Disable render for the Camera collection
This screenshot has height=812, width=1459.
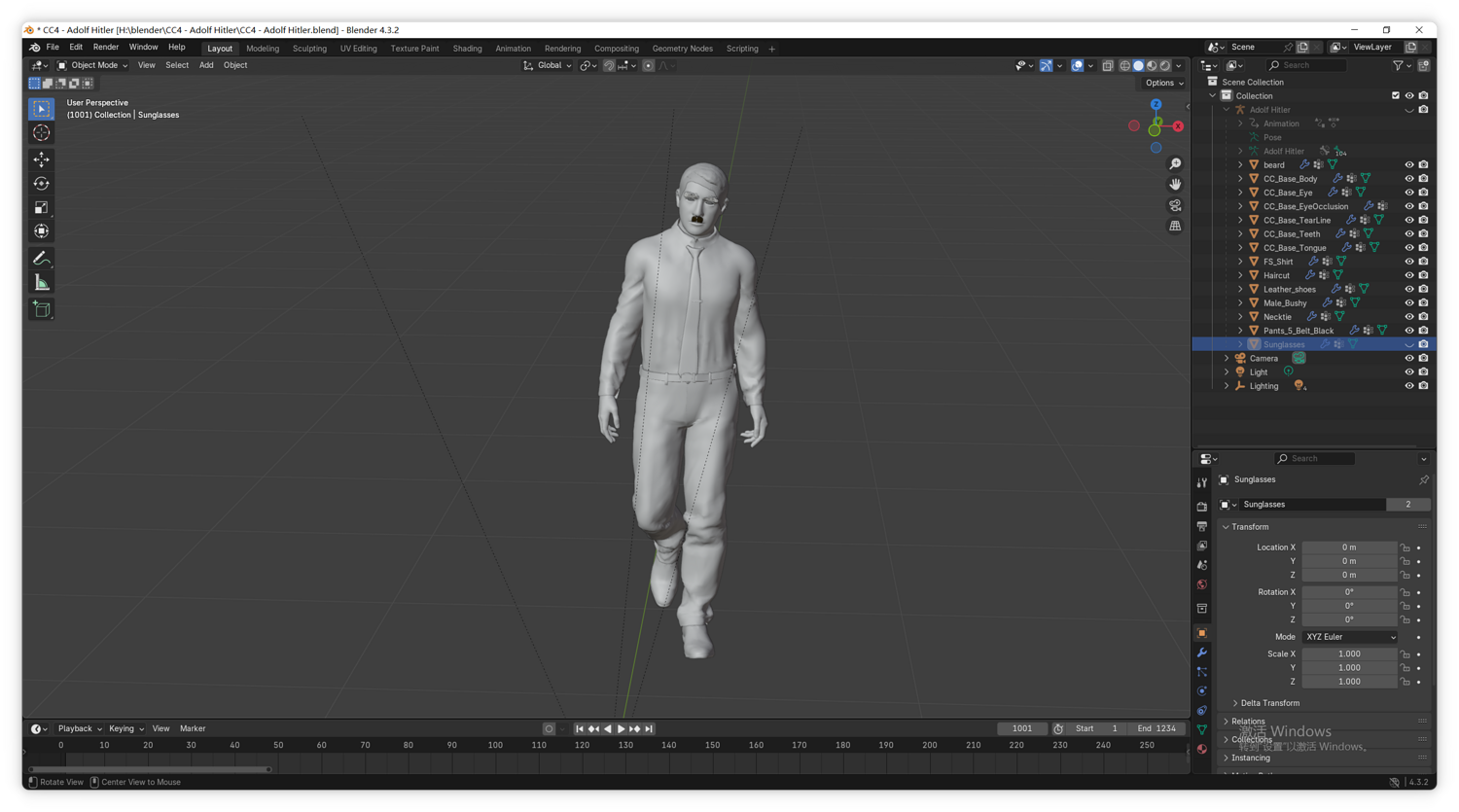1423,359
